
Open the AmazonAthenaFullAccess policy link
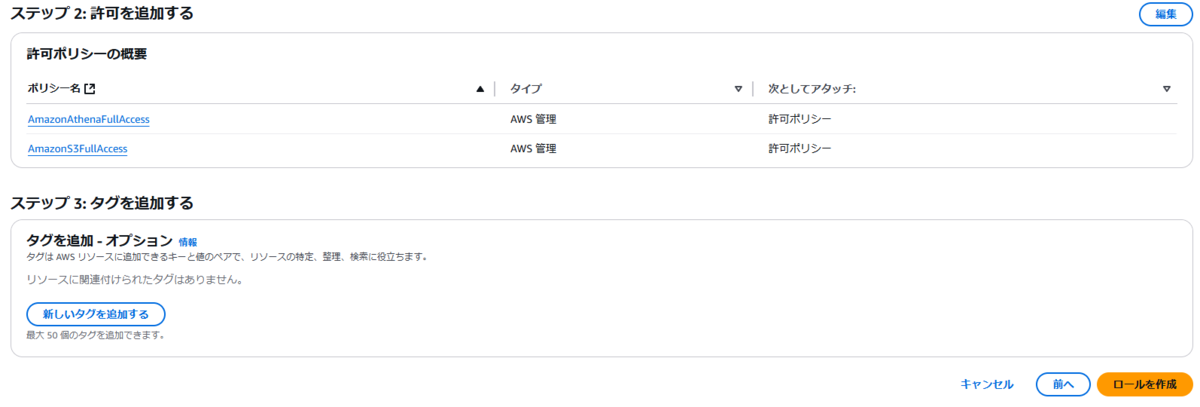point(88,119)
